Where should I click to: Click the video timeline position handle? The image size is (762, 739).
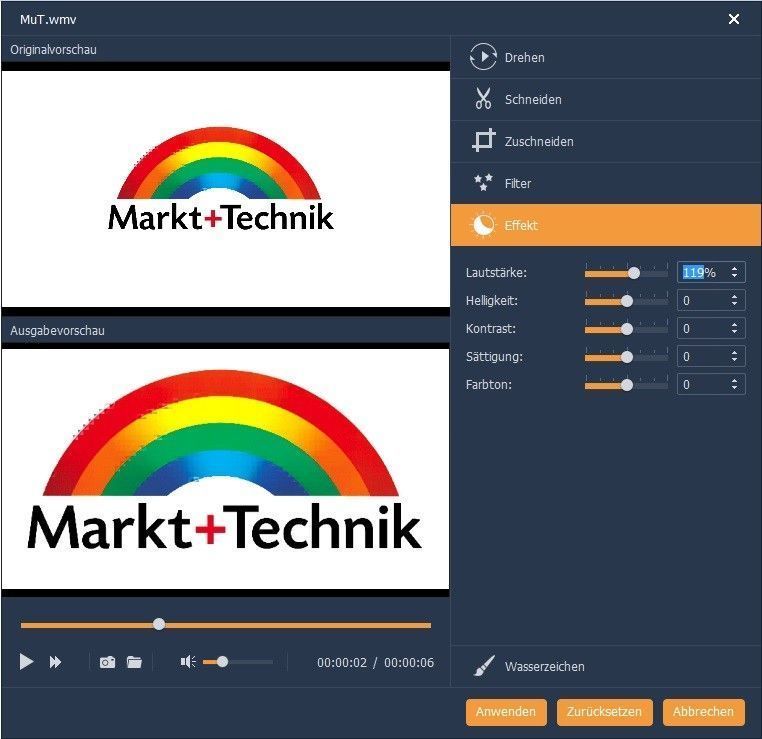point(159,624)
